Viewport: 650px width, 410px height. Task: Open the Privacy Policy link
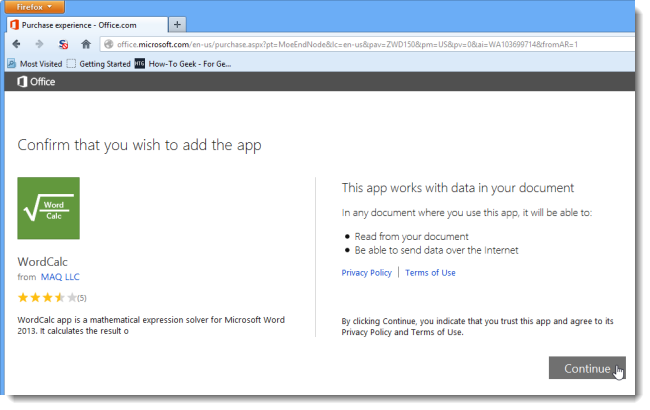click(366, 273)
